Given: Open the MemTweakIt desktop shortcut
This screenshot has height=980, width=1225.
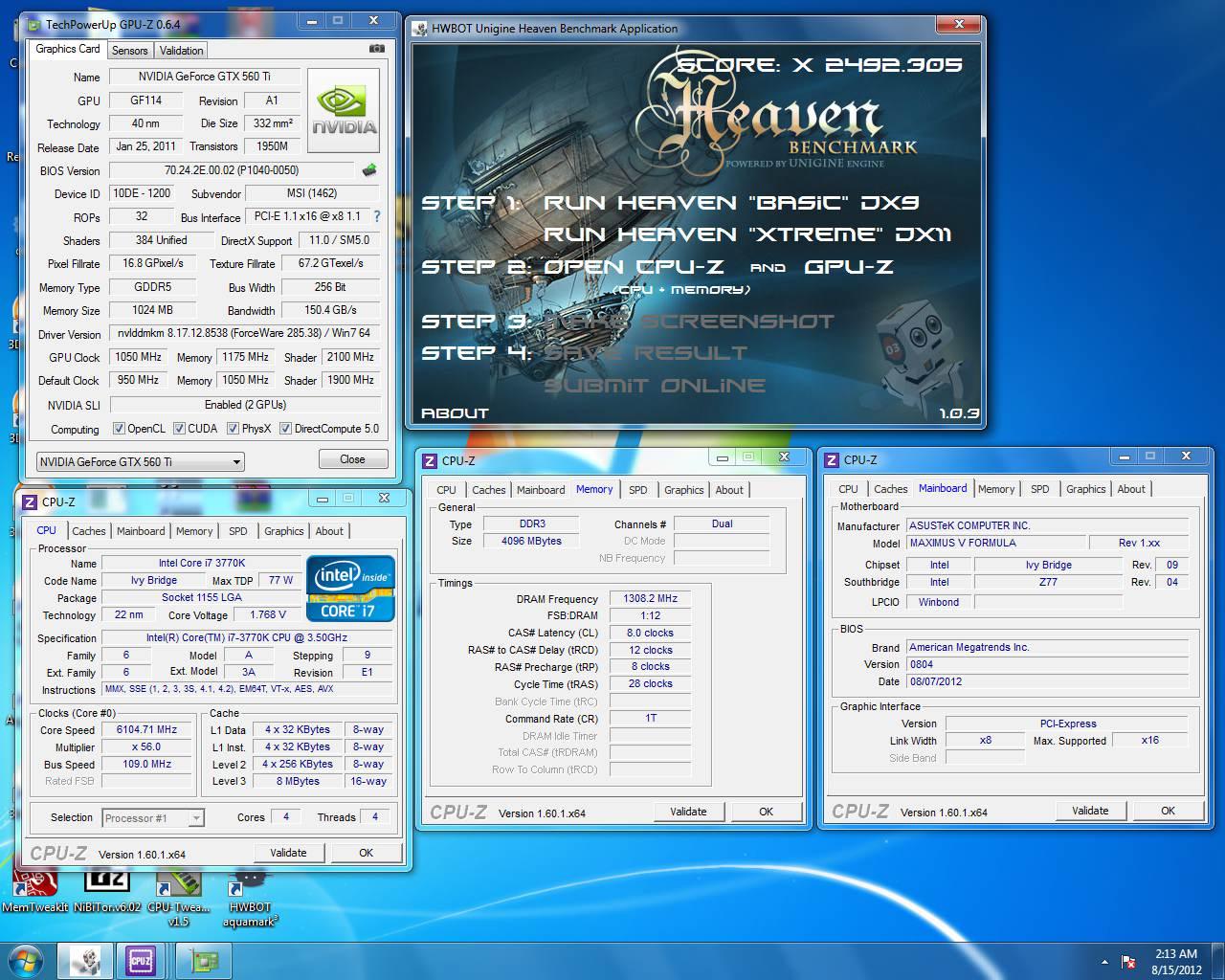Looking at the screenshot, I should click(x=34, y=891).
